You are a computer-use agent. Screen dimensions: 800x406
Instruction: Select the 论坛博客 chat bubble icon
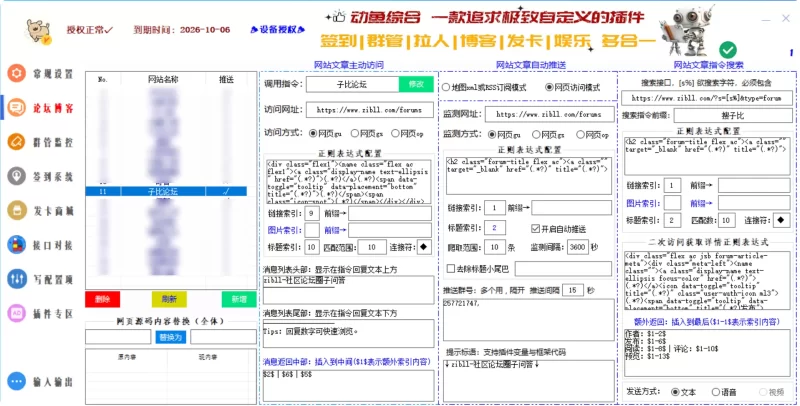[x=16, y=108]
